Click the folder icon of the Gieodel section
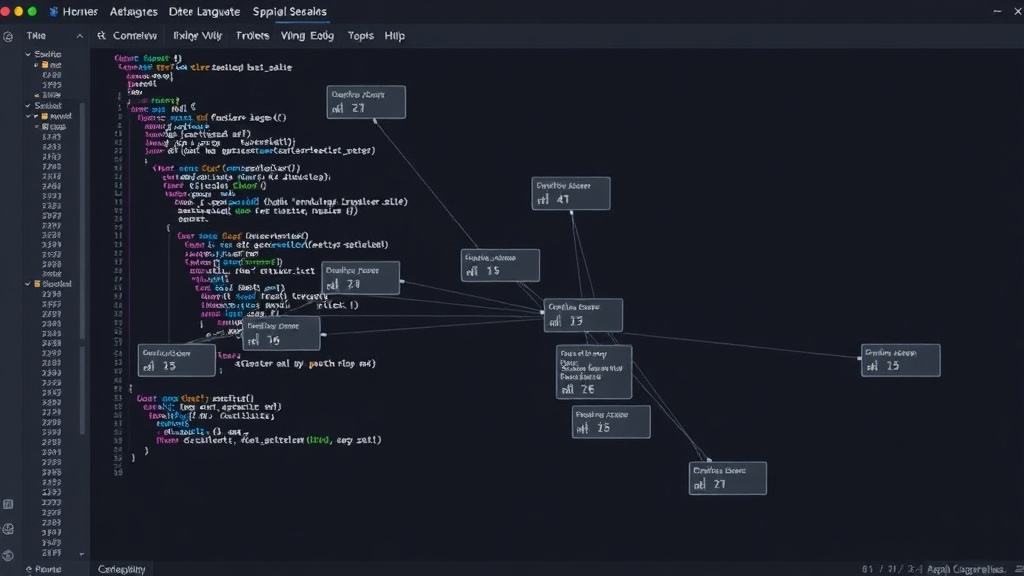 coord(37,284)
